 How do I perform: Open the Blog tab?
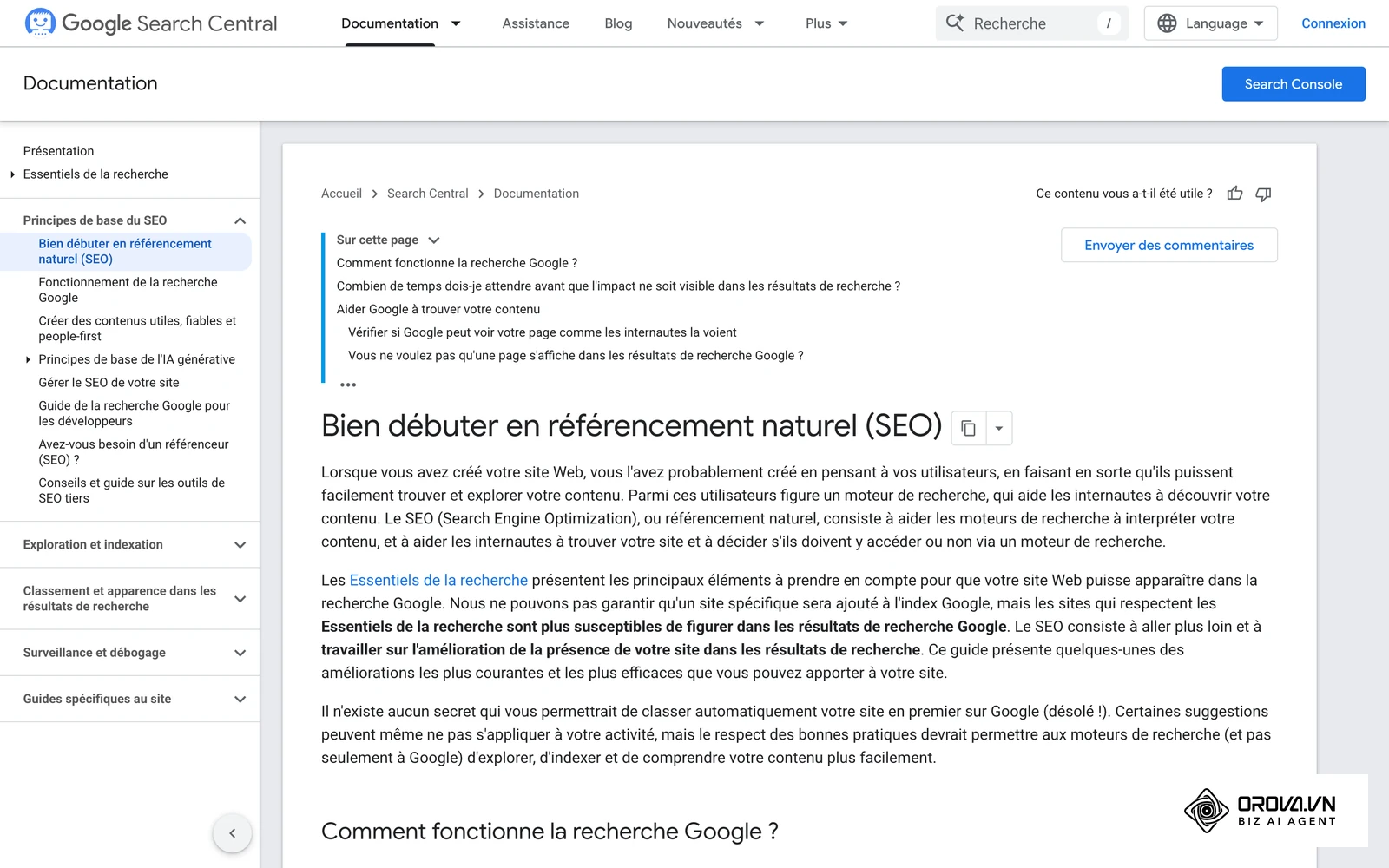click(x=618, y=23)
